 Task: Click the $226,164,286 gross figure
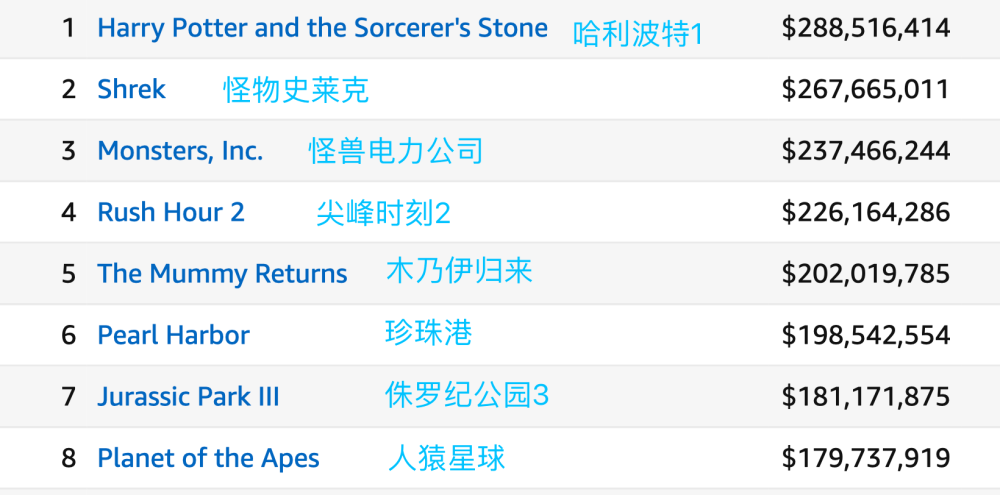[865, 212]
